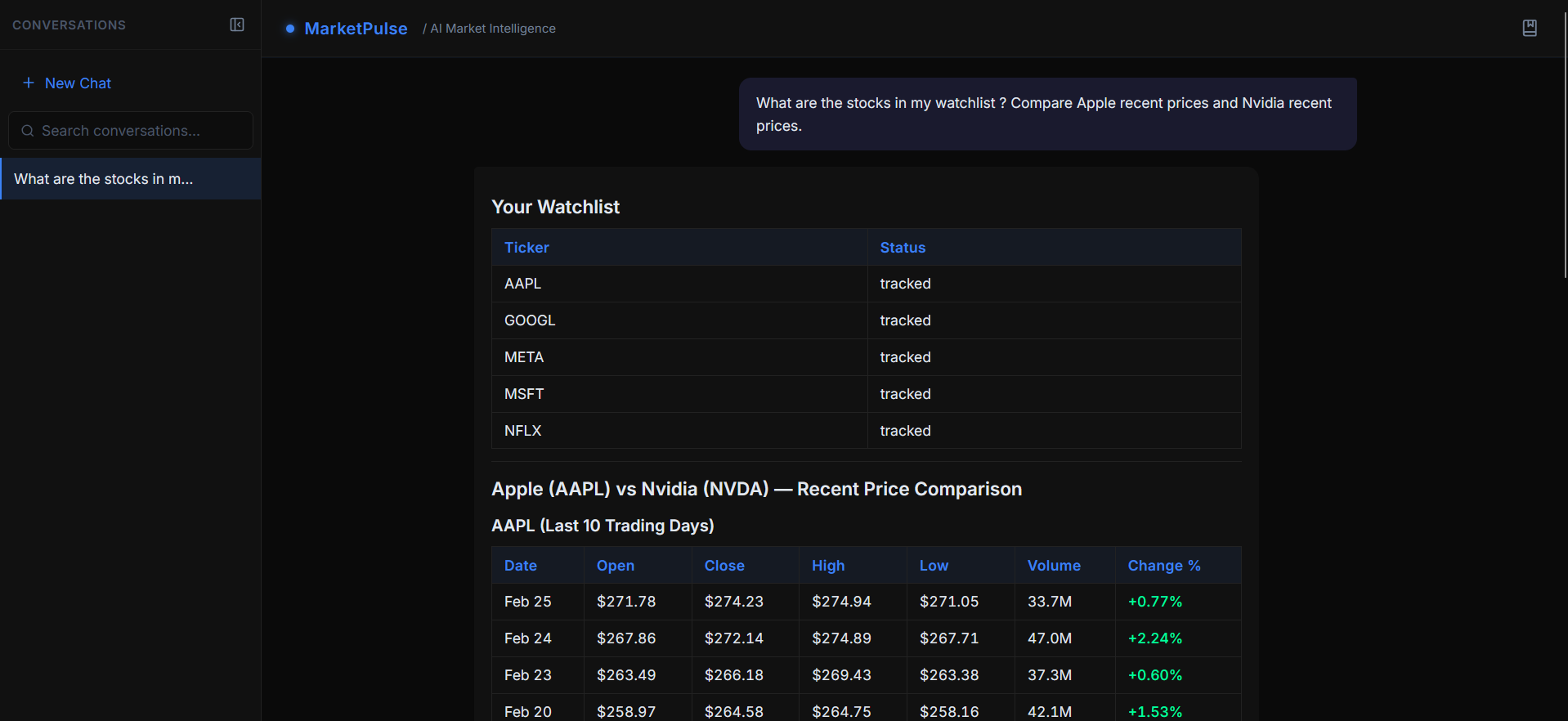Open the bookmark icon in header
This screenshot has width=1568, height=721.
1530,28
